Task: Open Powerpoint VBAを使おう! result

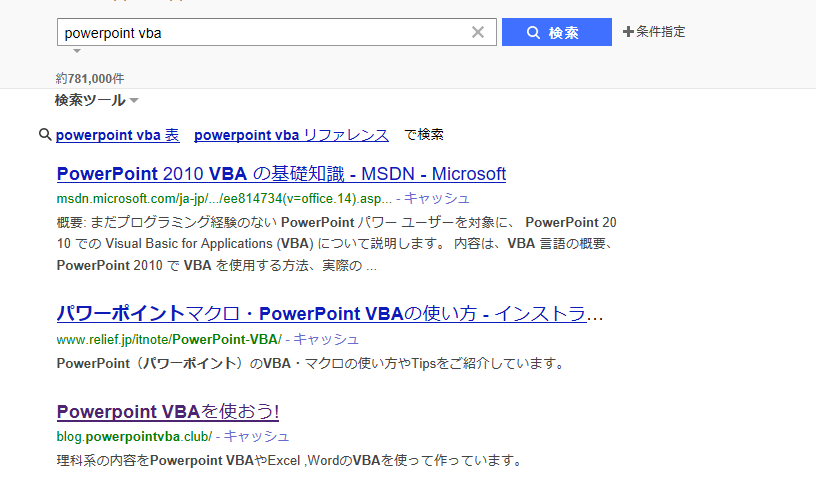Action: [168, 412]
